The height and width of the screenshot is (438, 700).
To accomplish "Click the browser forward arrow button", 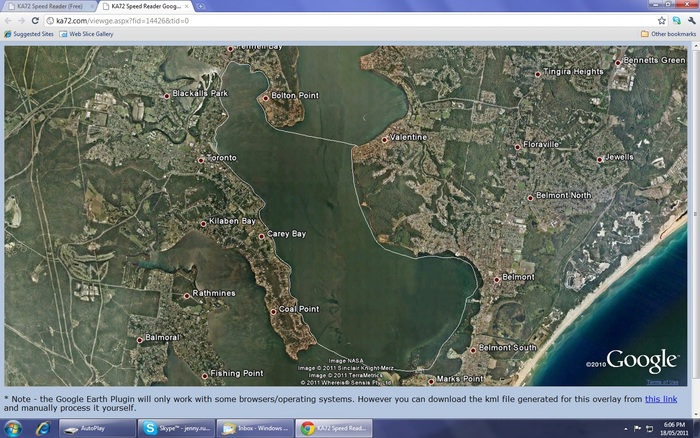I will click(x=20, y=20).
